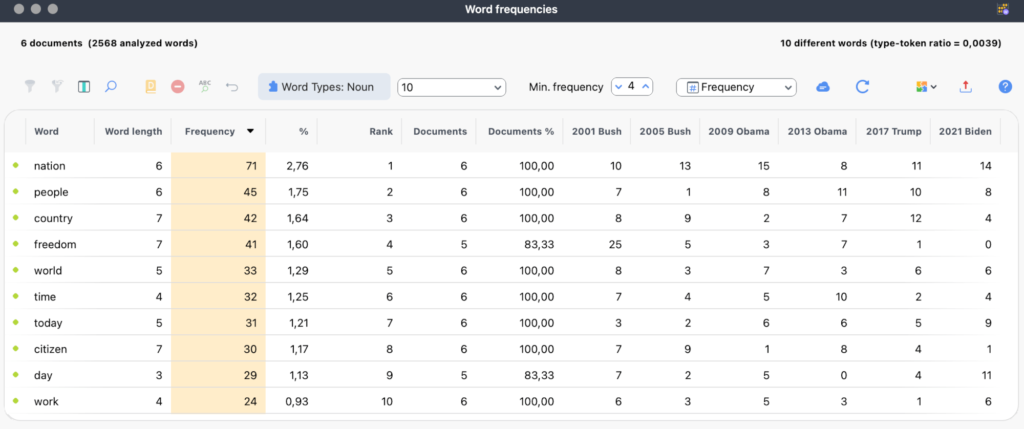Select the word "time" in the table
The image size is (1024, 429).
point(45,296)
